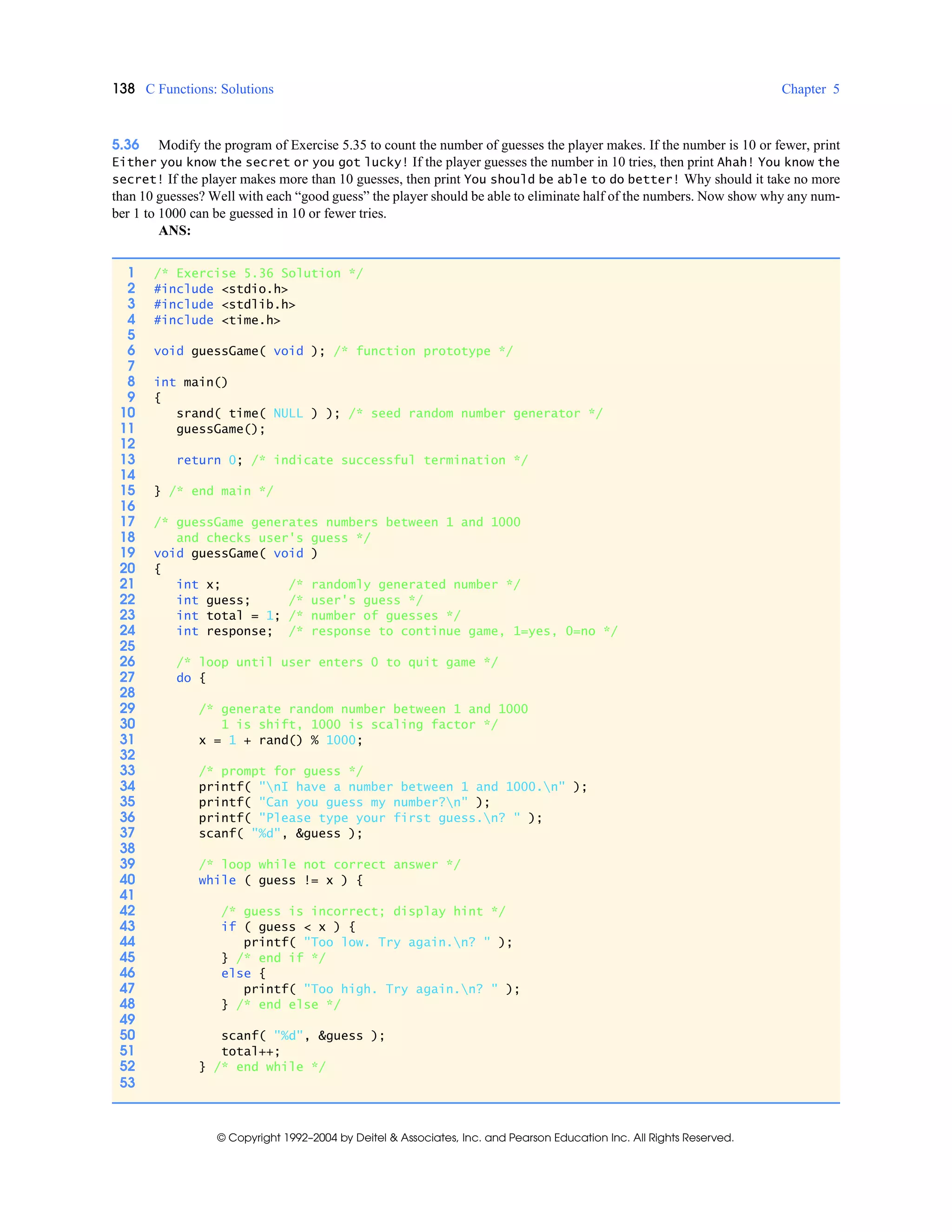This screenshot has height=1232, width=952.
Task: Click the C Functions: Solutions header
Action: tap(209, 89)
